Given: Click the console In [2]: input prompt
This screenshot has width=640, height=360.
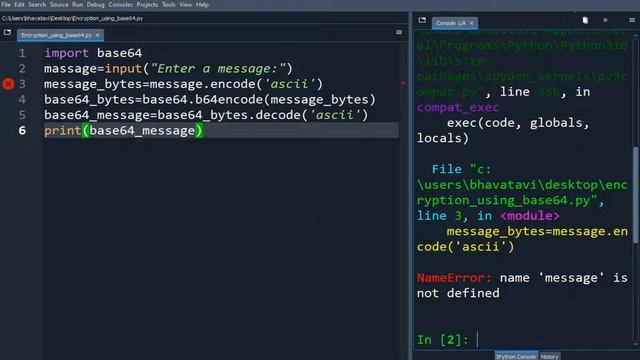Looking at the screenshot, I should tap(443, 340).
